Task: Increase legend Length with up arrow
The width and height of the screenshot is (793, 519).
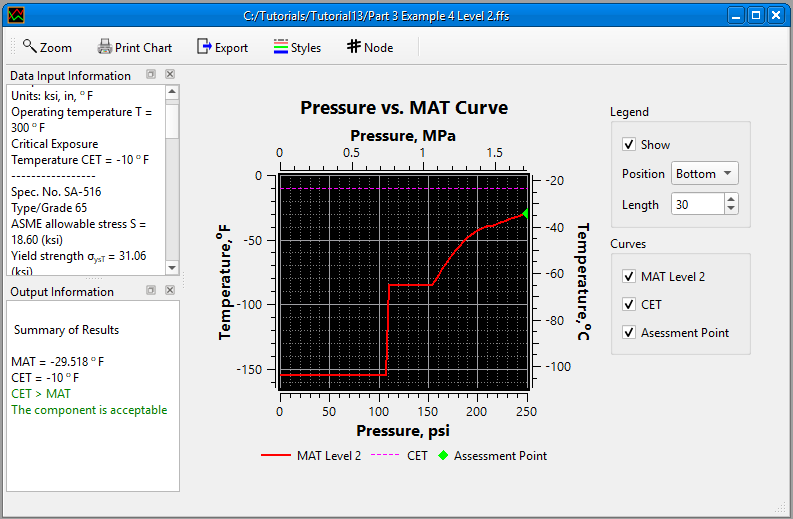Action: pos(730,199)
